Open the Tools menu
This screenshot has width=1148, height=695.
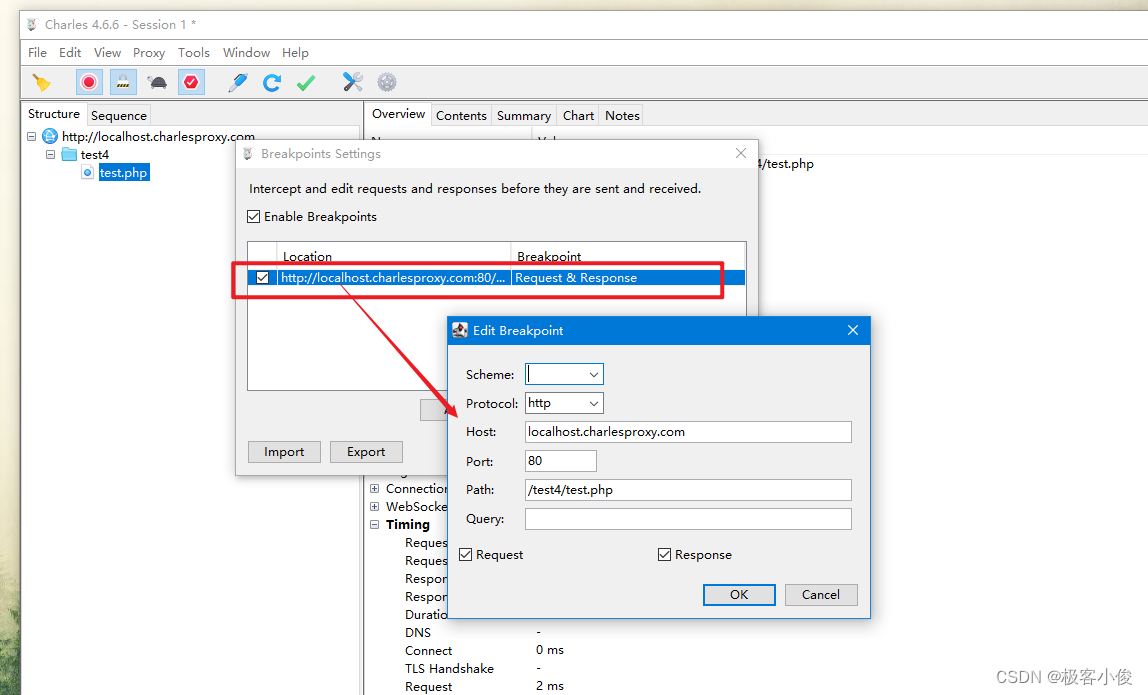click(x=194, y=53)
